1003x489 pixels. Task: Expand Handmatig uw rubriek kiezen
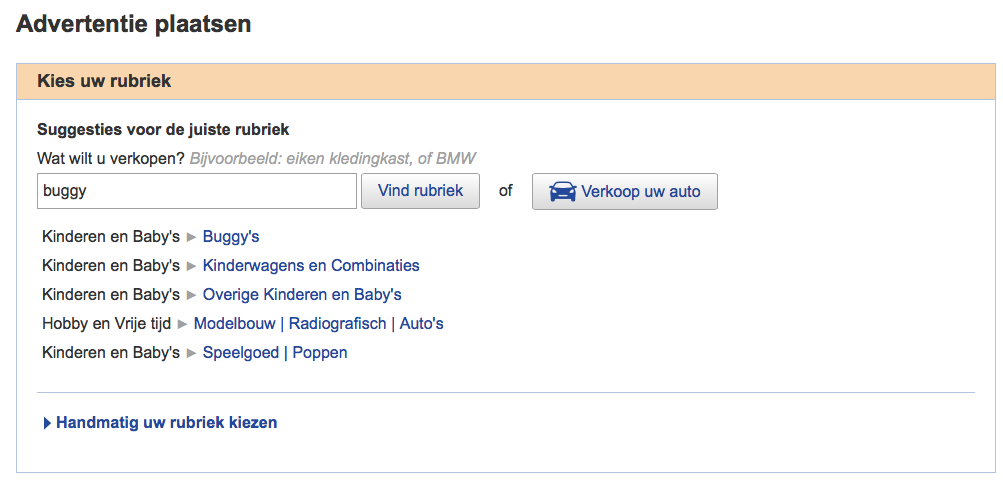[166, 422]
